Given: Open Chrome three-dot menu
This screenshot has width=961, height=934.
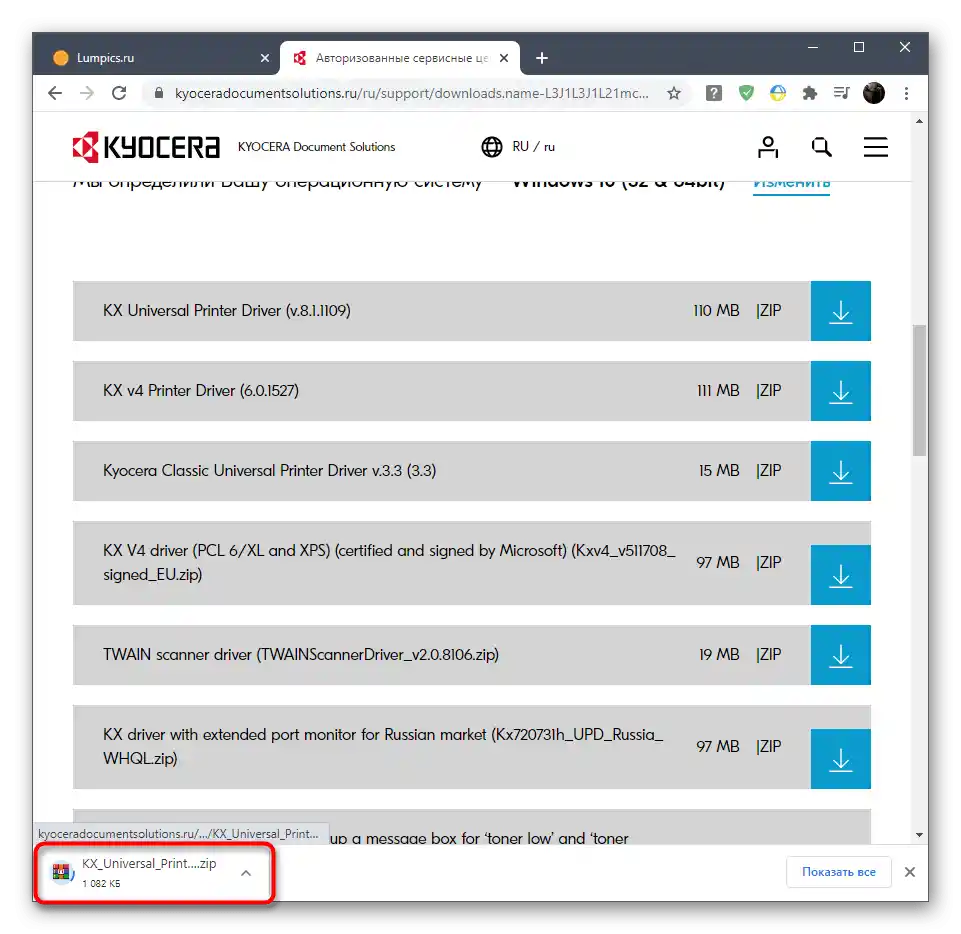Looking at the screenshot, I should (906, 93).
